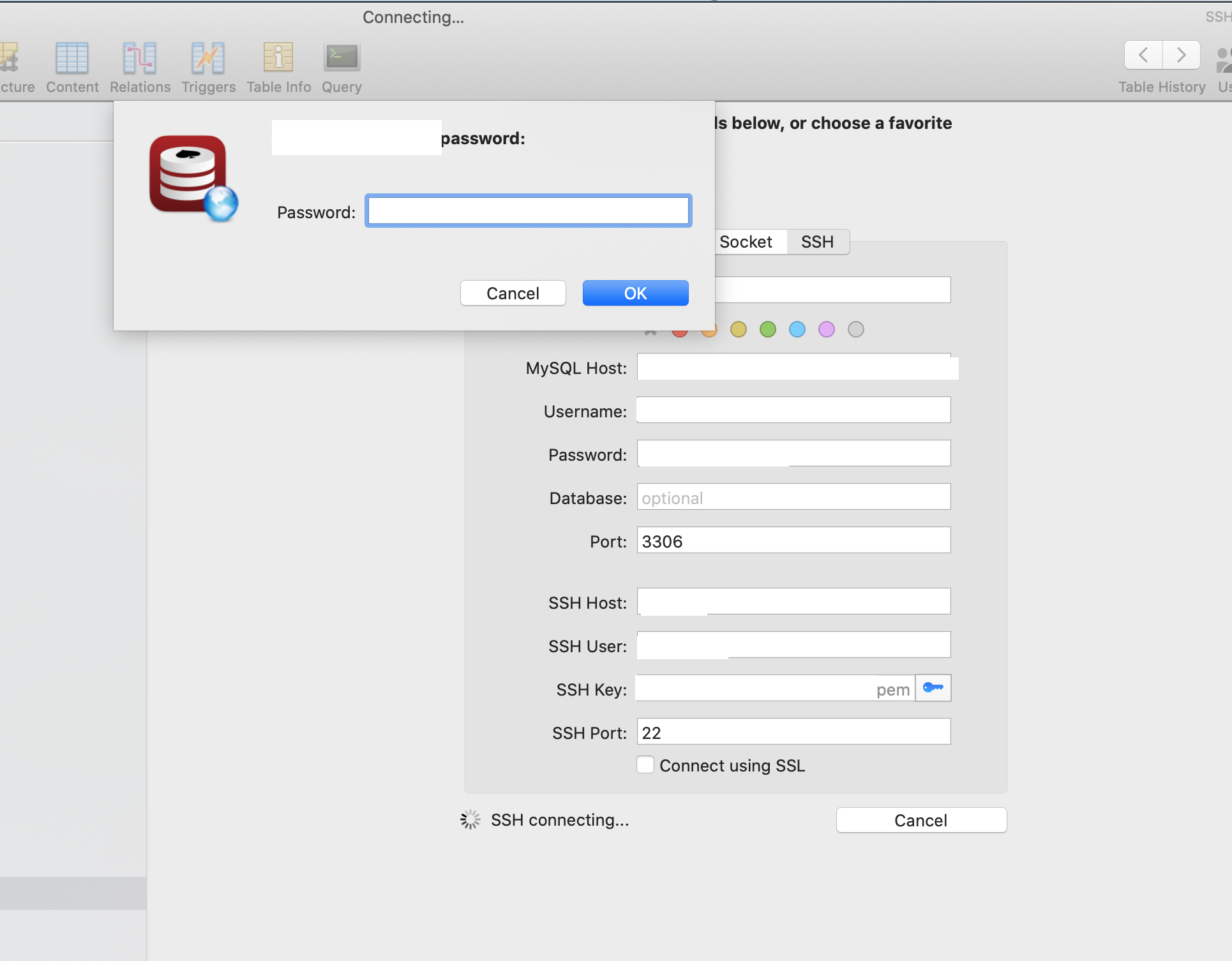Screen dimensions: 1232x961
Task: Click the Database optional field
Action: tap(793, 496)
